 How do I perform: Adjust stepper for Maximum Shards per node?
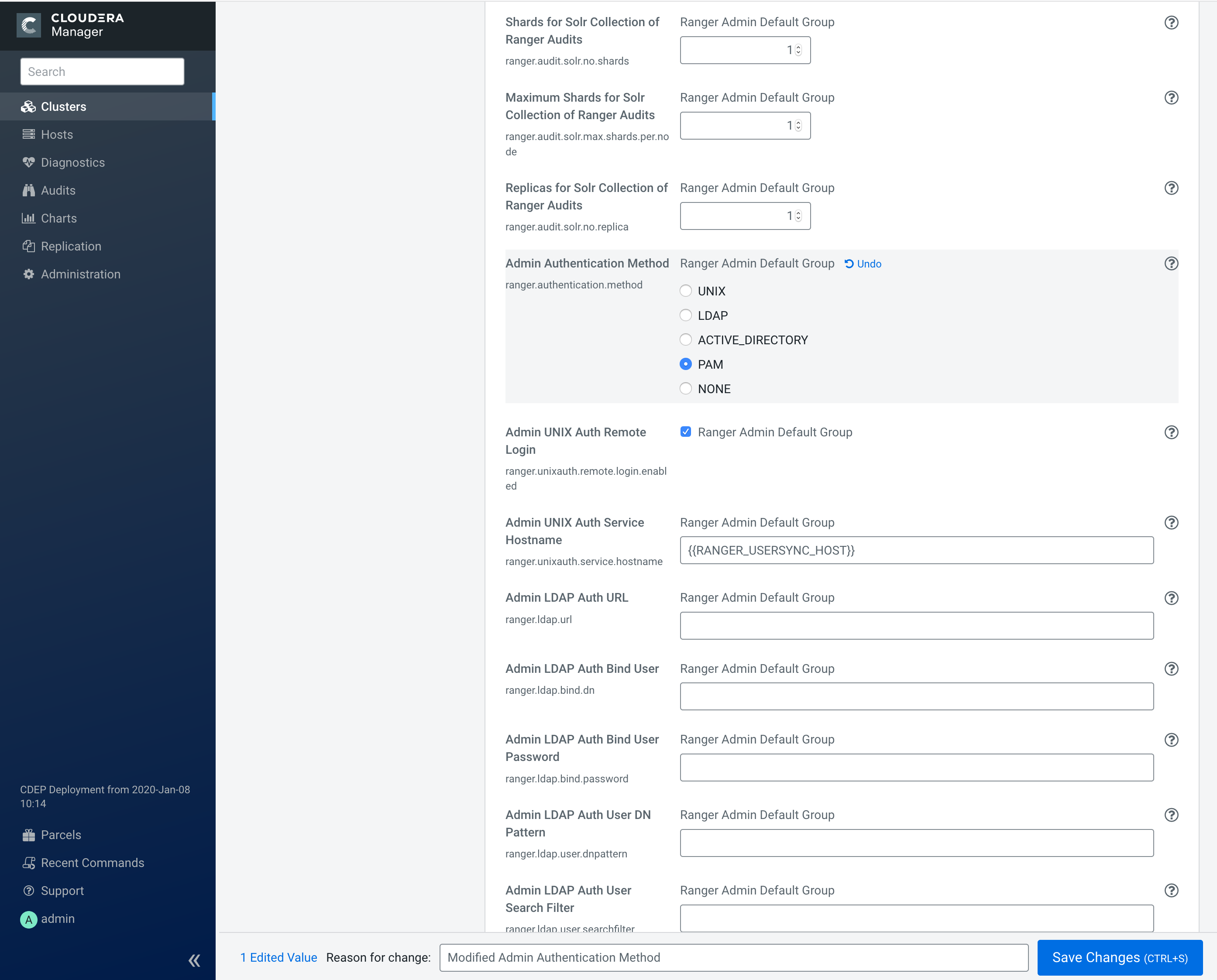point(798,125)
